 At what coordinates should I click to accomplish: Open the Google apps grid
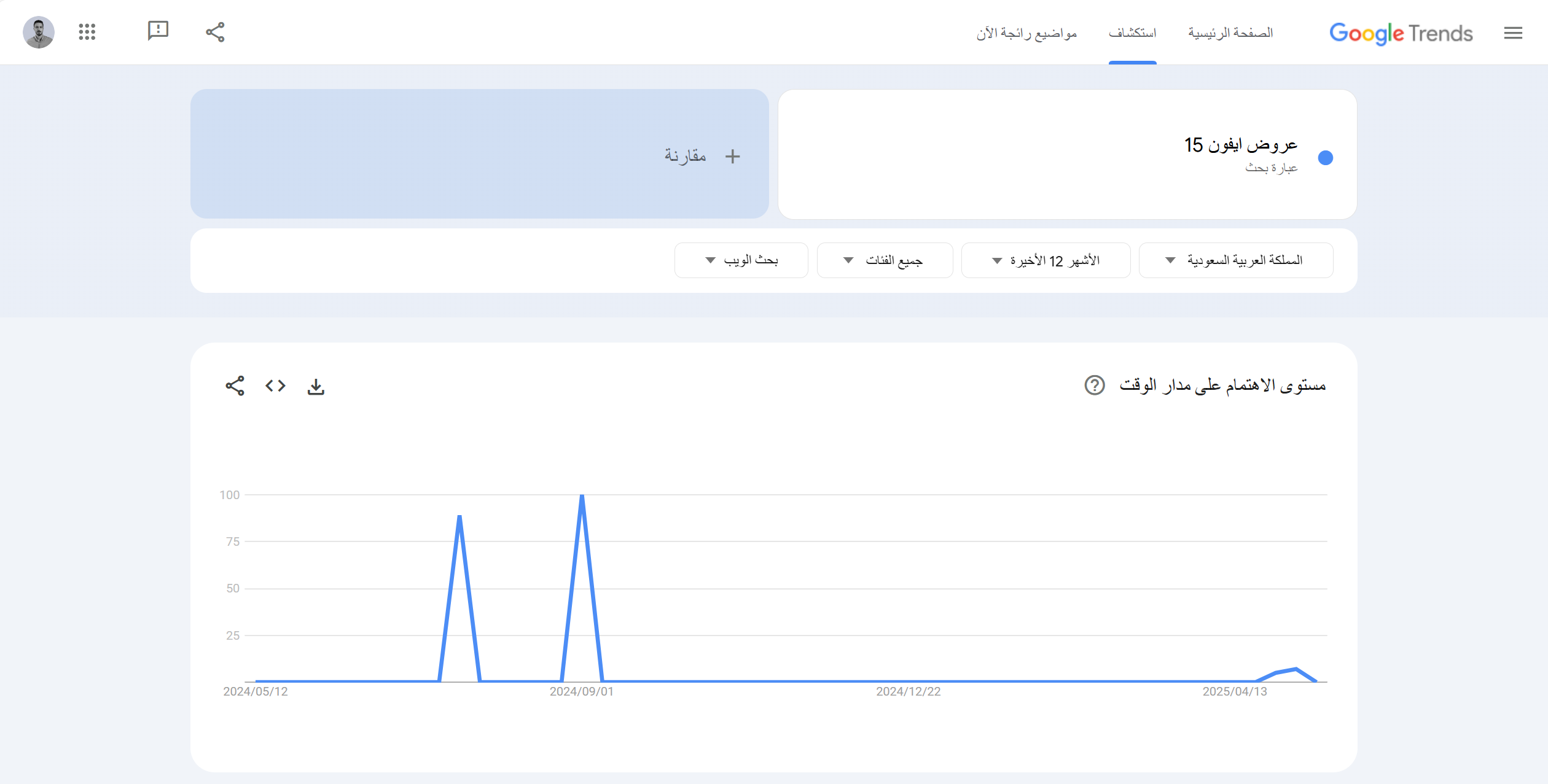pyautogui.click(x=87, y=32)
